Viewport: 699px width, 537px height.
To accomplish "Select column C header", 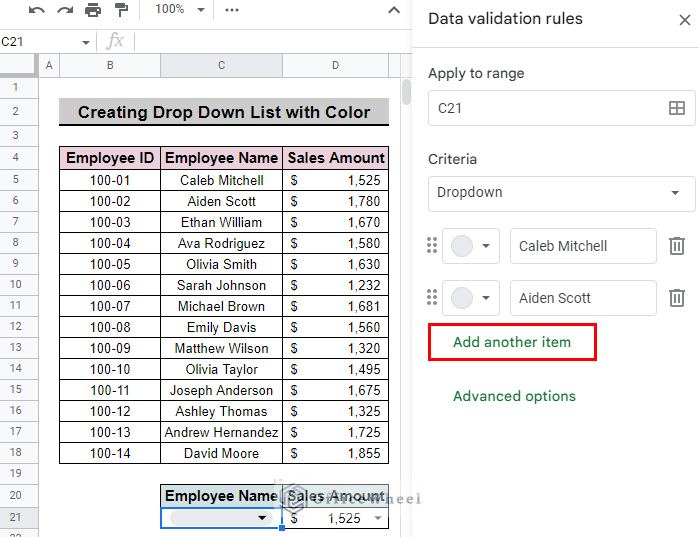I will pyautogui.click(x=221, y=66).
